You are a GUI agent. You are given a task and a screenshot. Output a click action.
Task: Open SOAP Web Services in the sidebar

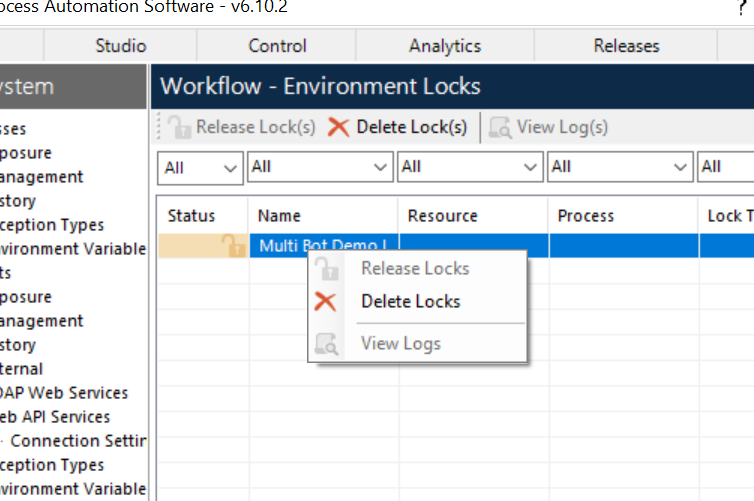click(x=64, y=393)
